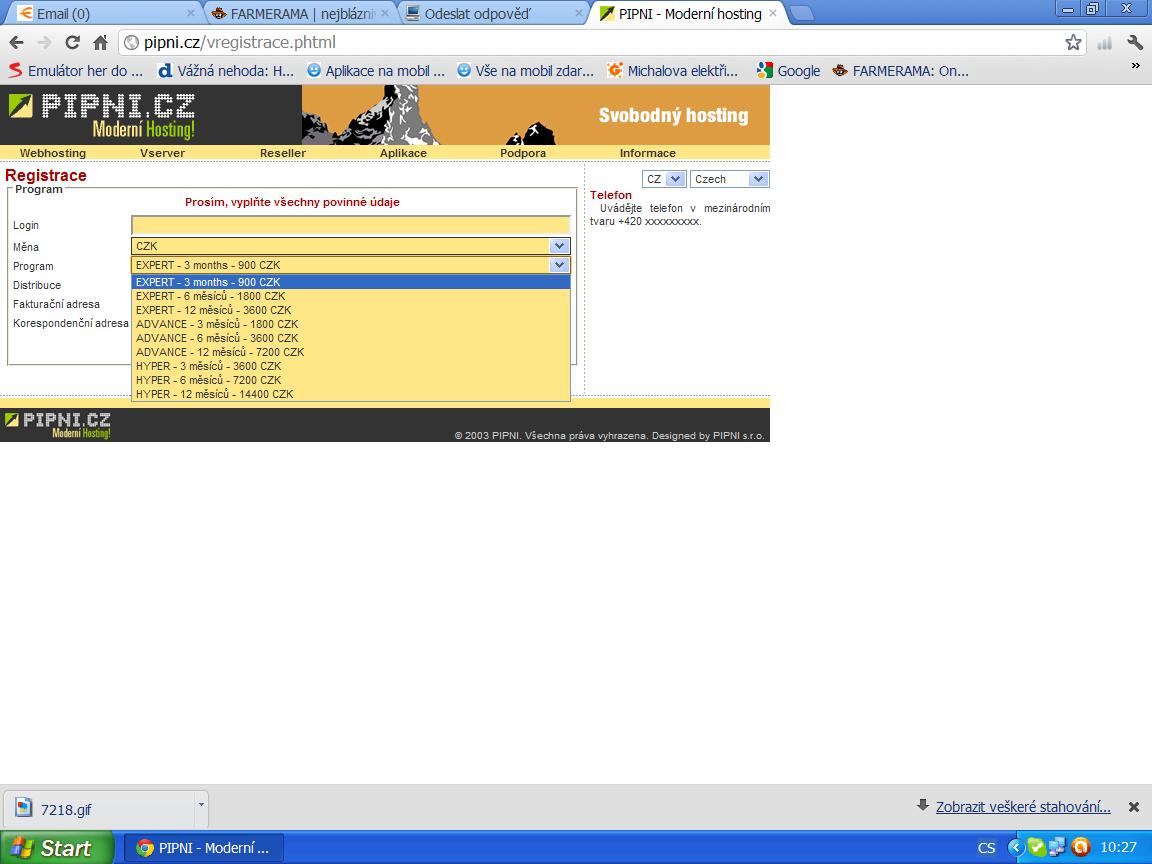Open the FARMERAMA: On... bookmark
1152x864 pixels.
[901, 71]
